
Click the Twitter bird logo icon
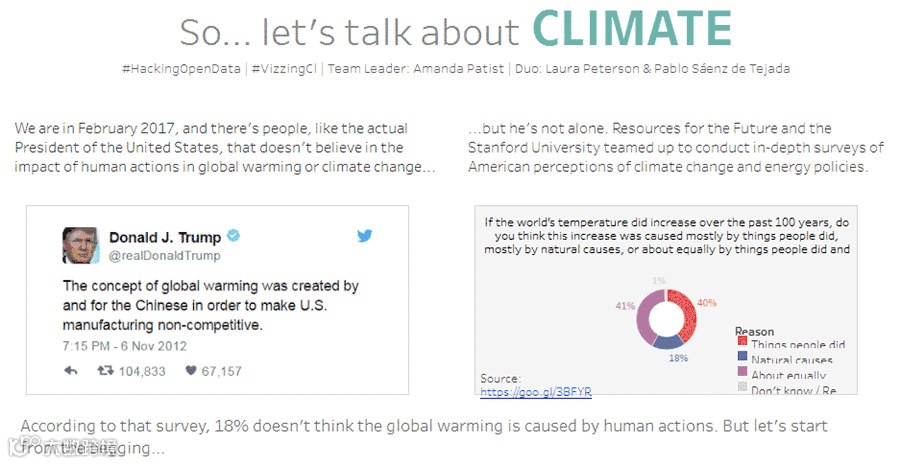pos(364,237)
